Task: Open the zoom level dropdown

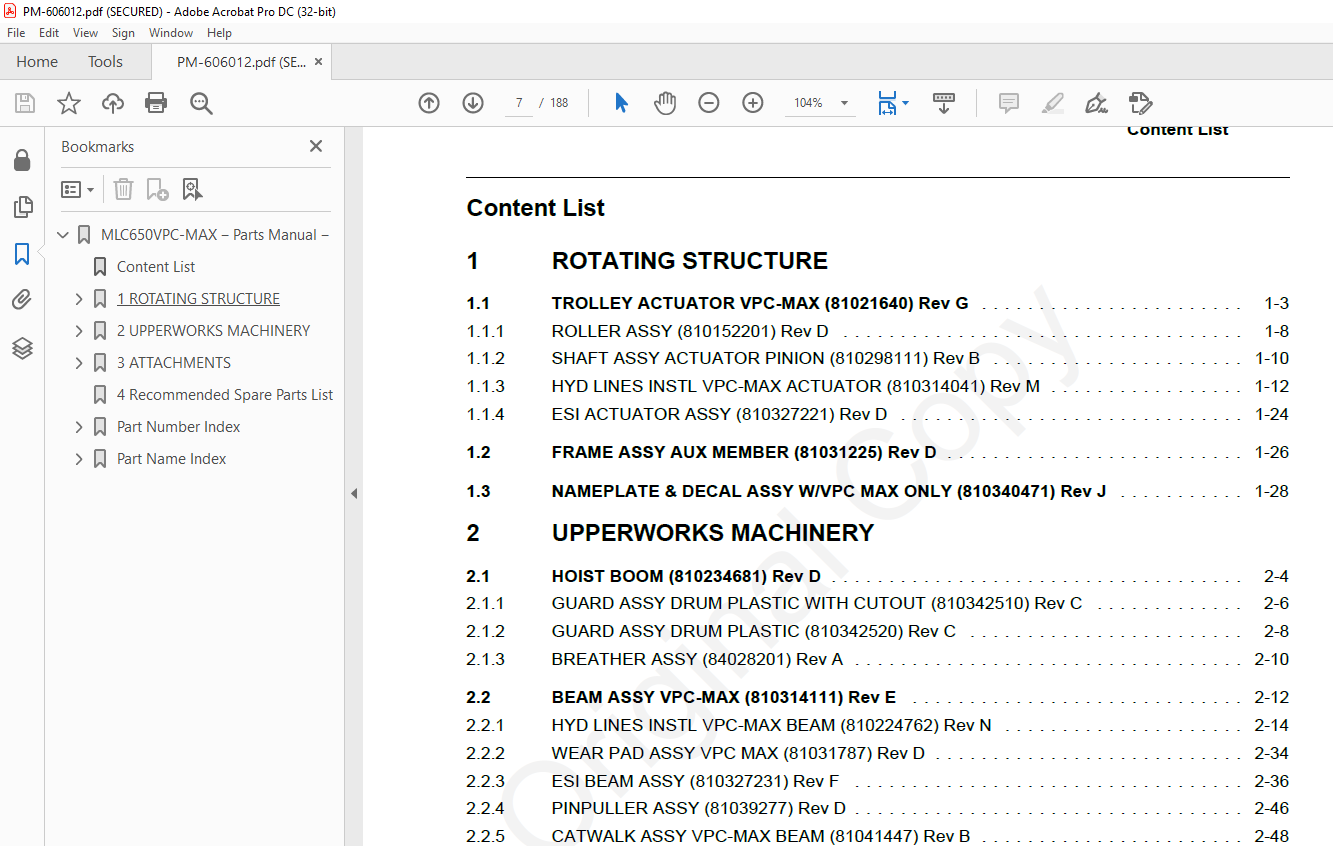Action: (x=844, y=103)
